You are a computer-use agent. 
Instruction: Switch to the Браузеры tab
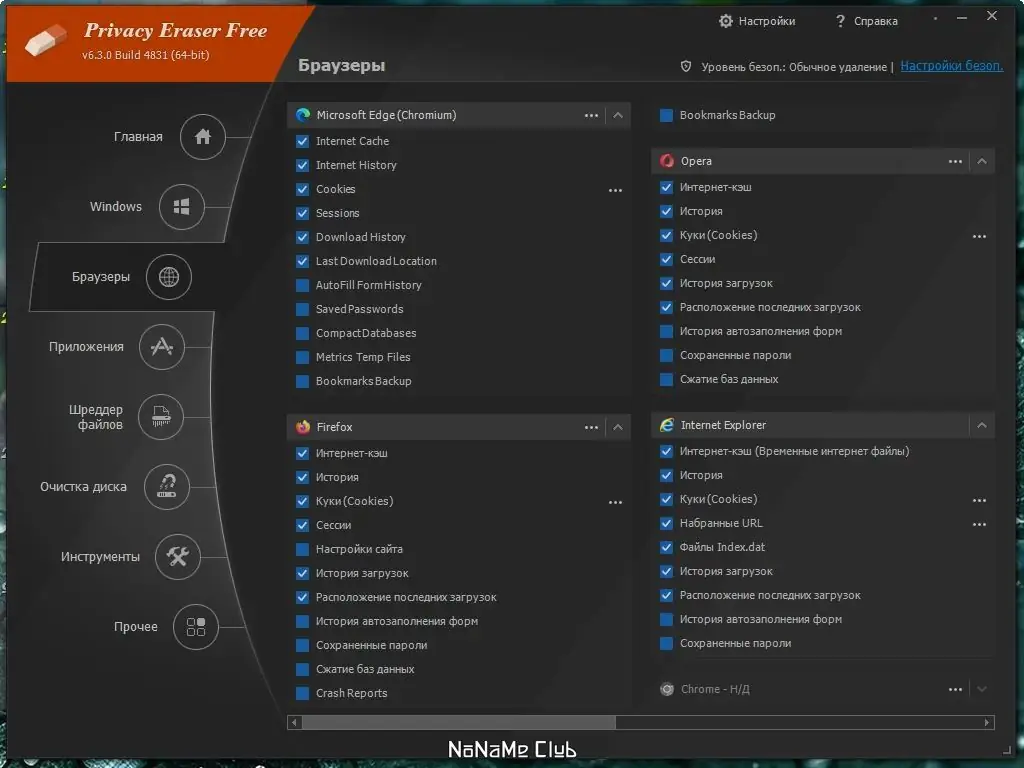[x=168, y=277]
